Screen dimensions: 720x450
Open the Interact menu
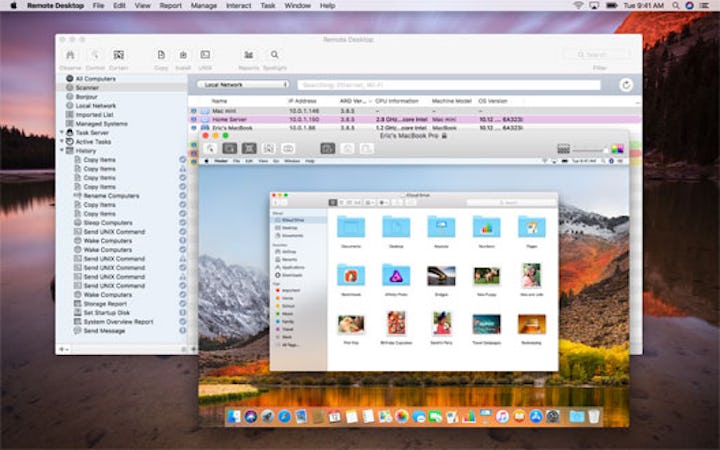point(239,6)
